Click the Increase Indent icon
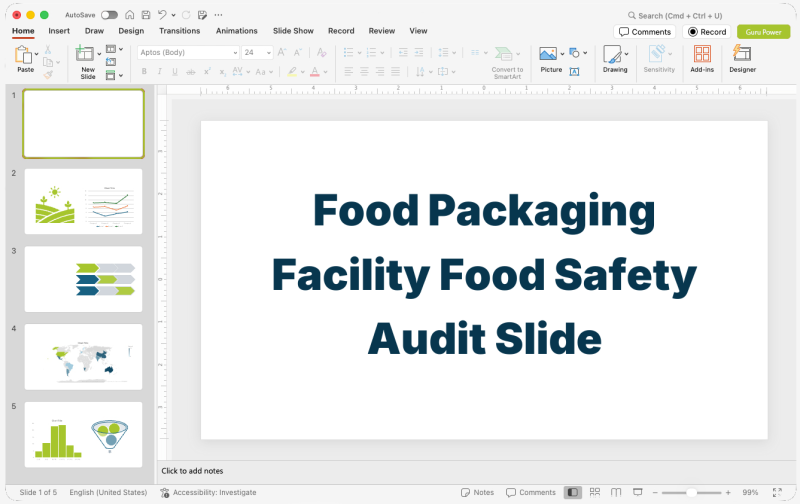Image resolution: width=800 pixels, height=504 pixels. pyautogui.click(x=419, y=52)
